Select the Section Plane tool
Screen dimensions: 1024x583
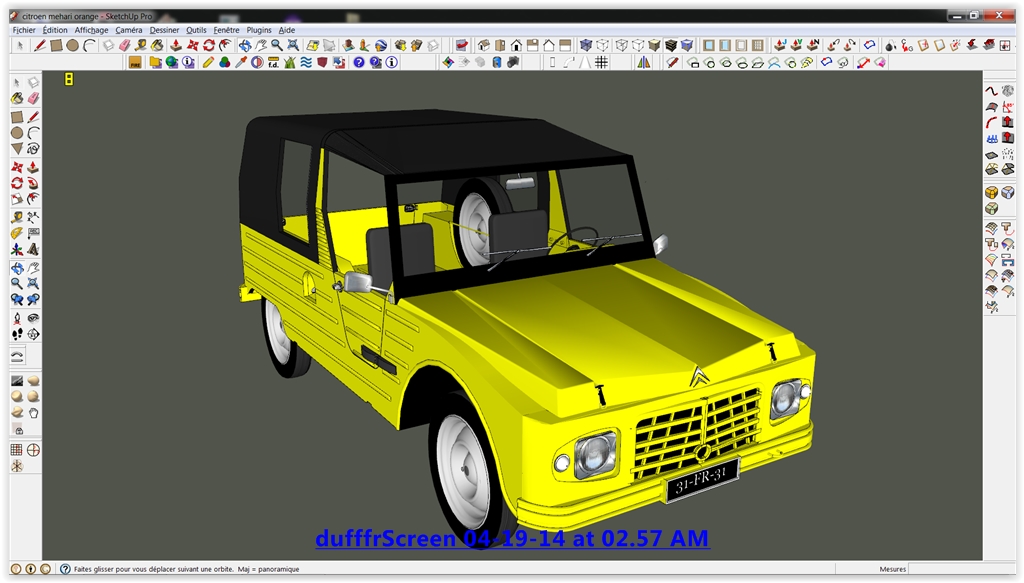coord(33,334)
